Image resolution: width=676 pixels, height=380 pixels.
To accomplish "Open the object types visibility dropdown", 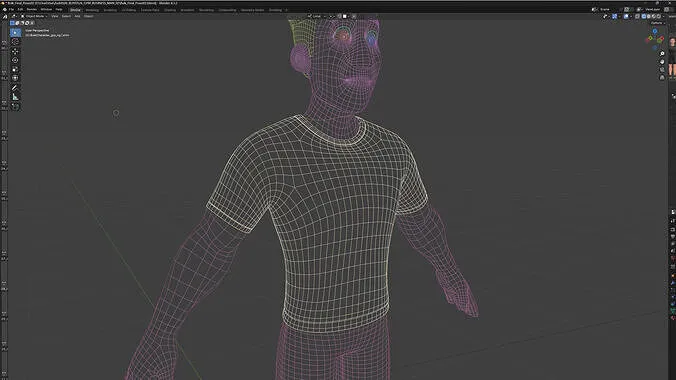I will (606, 16).
